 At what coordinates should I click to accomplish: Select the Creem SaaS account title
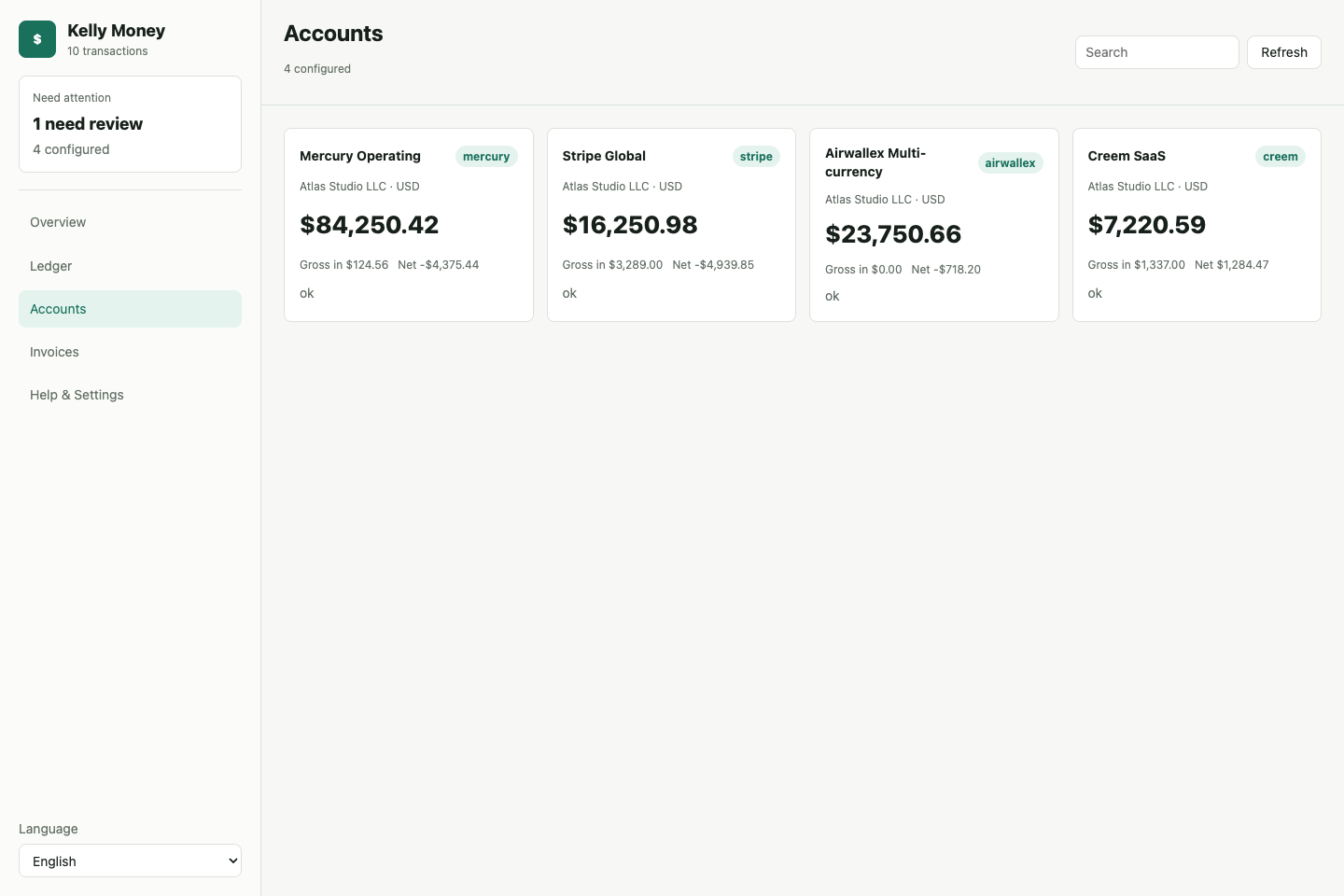(1127, 156)
